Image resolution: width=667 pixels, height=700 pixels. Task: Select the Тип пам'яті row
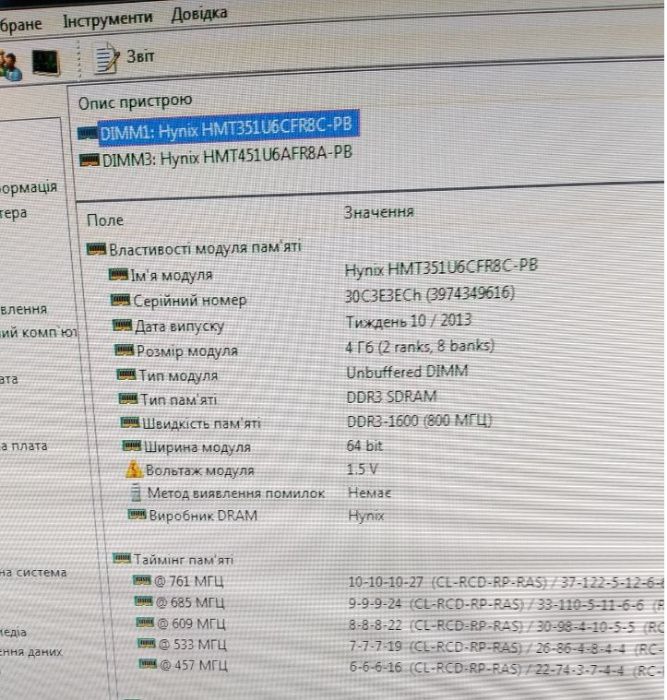point(179,399)
